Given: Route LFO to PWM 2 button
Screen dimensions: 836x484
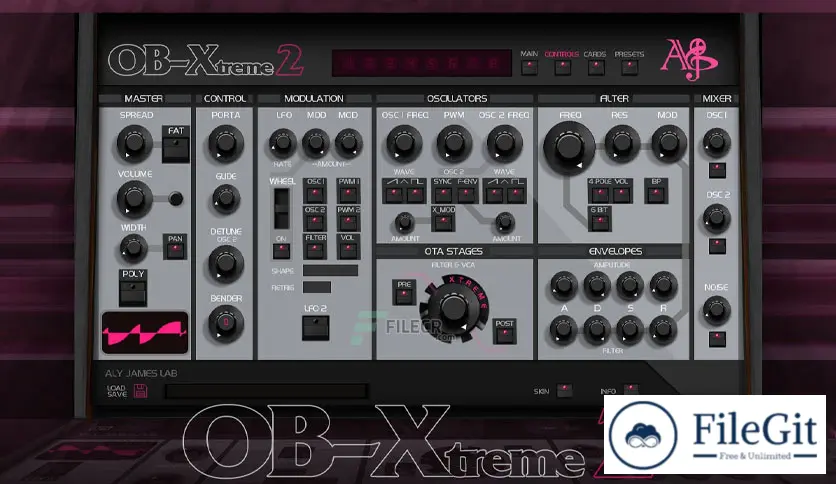Looking at the screenshot, I should (348, 222).
